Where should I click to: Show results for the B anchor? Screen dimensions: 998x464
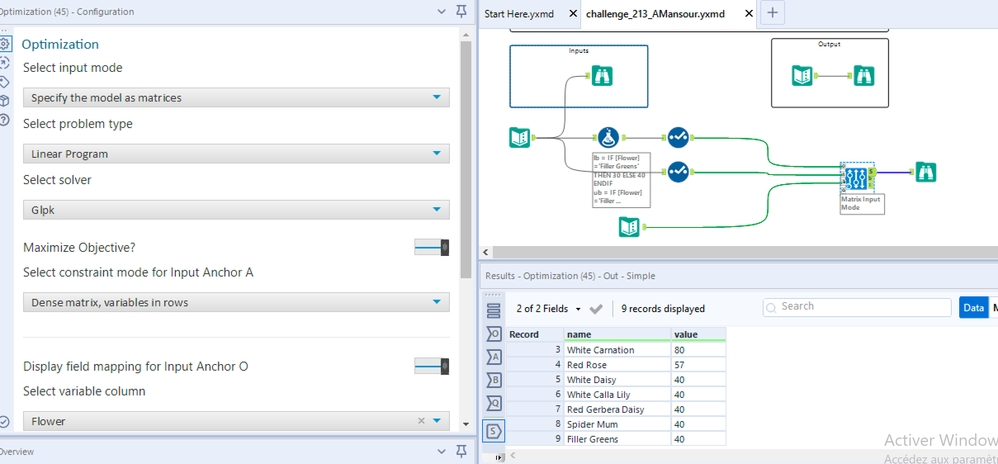[494, 381]
